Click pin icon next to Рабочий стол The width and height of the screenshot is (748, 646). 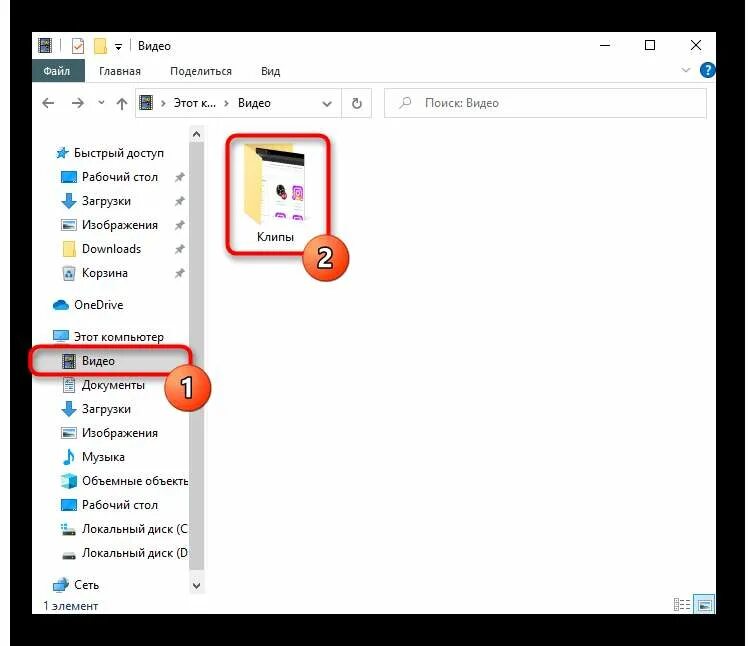[179, 177]
